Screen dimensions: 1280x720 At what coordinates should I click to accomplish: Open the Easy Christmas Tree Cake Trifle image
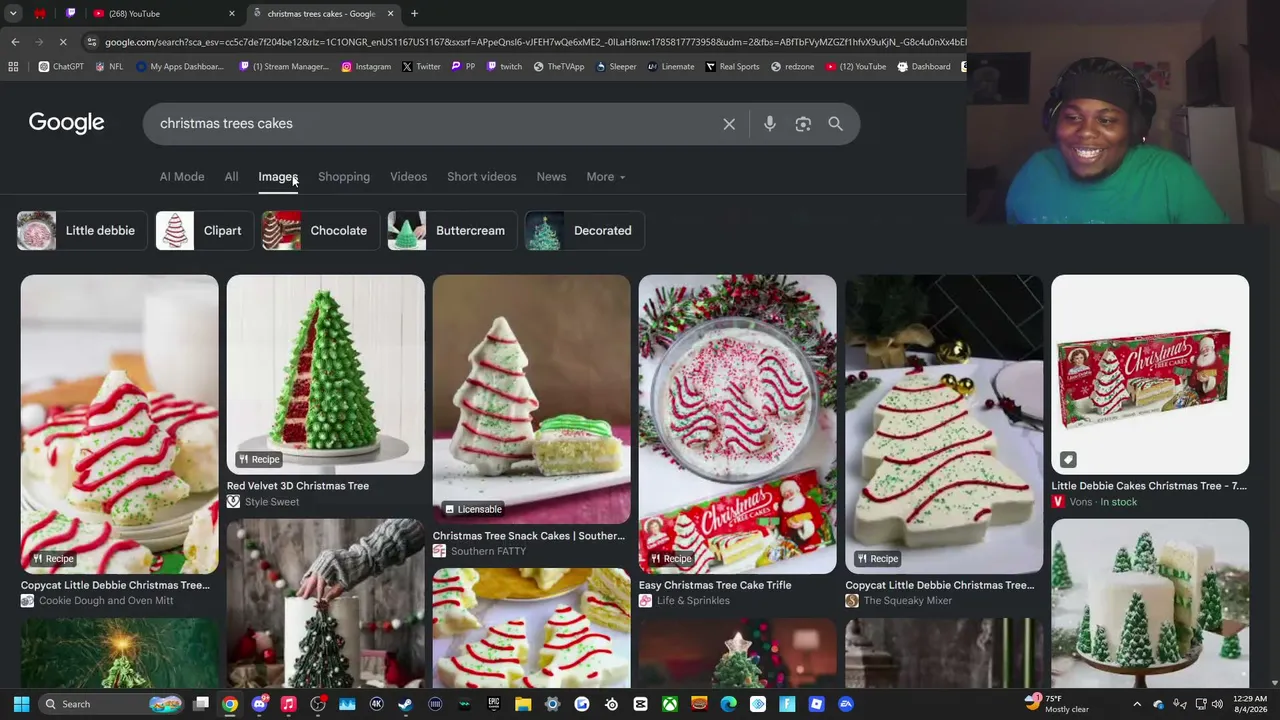pyautogui.click(x=737, y=424)
